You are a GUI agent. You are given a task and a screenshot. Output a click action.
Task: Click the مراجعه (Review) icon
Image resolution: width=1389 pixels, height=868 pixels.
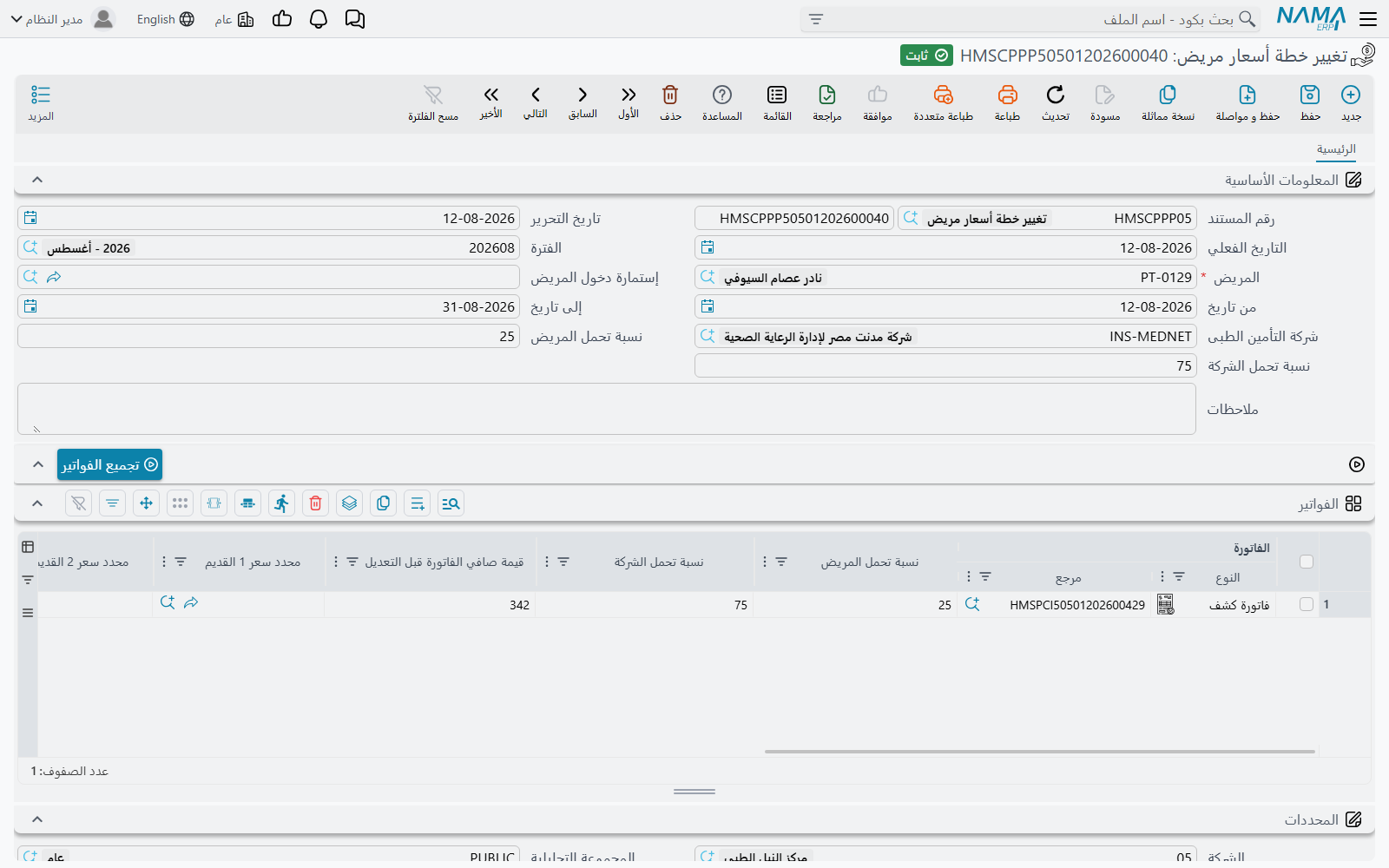tap(827, 95)
